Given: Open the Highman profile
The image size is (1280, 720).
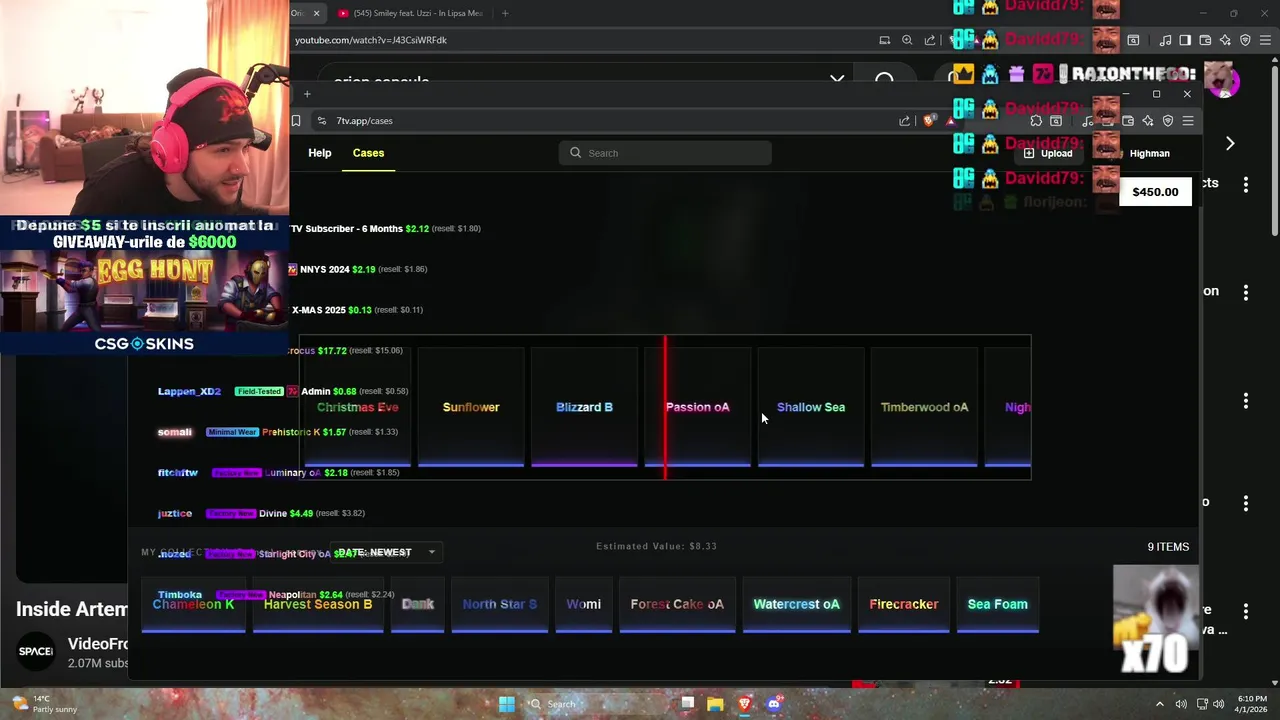Looking at the screenshot, I should pyautogui.click(x=1149, y=153).
